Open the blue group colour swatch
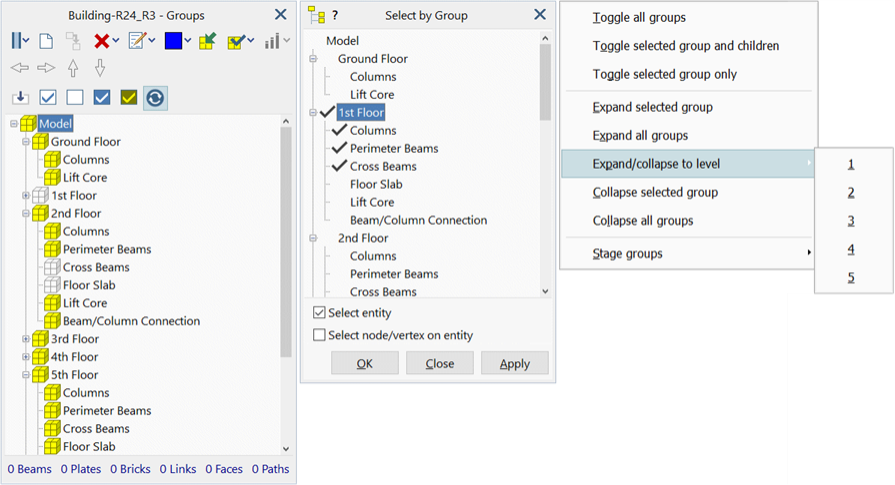Image resolution: width=895 pixels, height=485 pixels. click(x=173, y=41)
